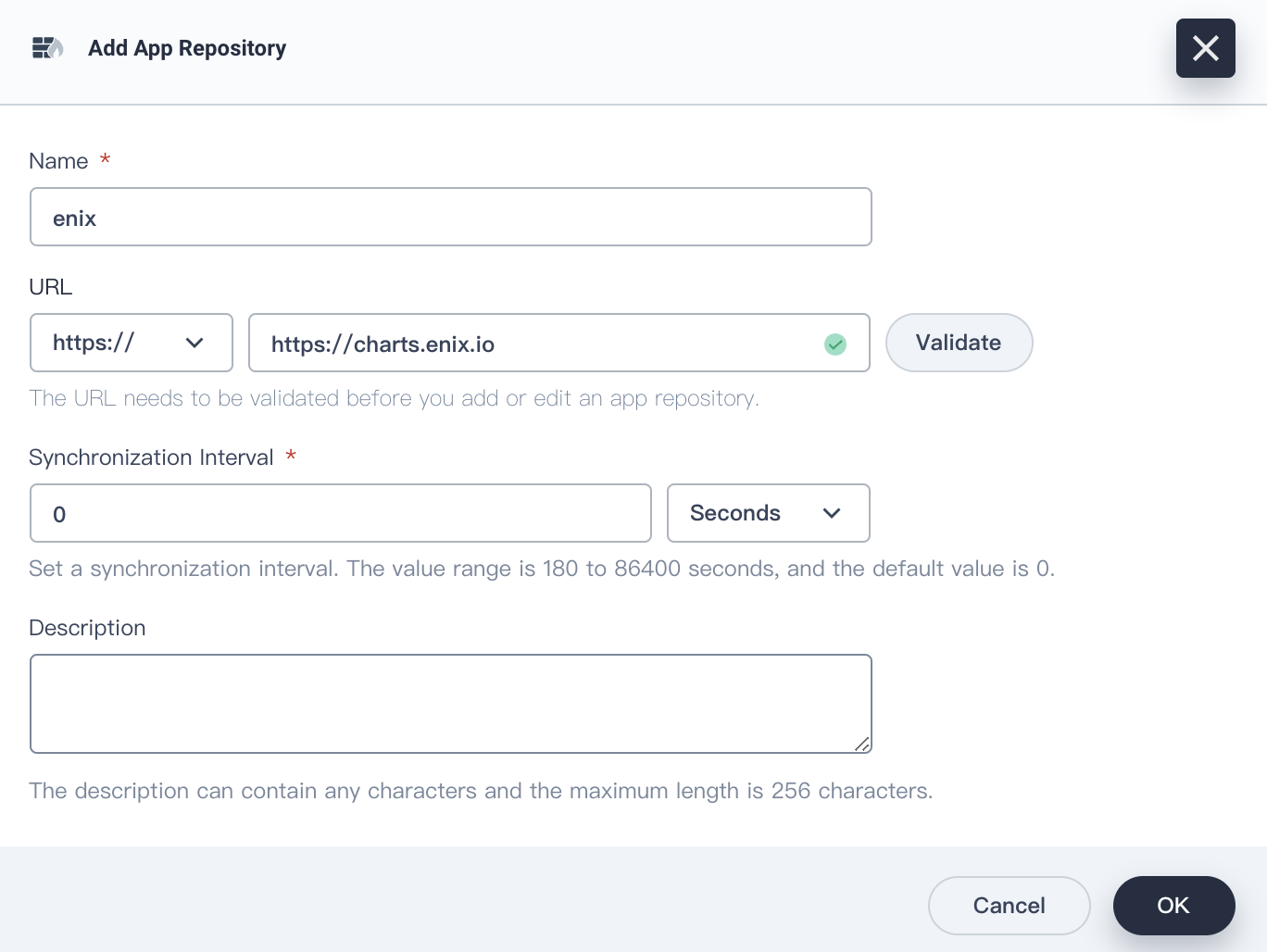Click the Description textarea resize handle
The height and width of the screenshot is (952, 1267).
(x=862, y=745)
